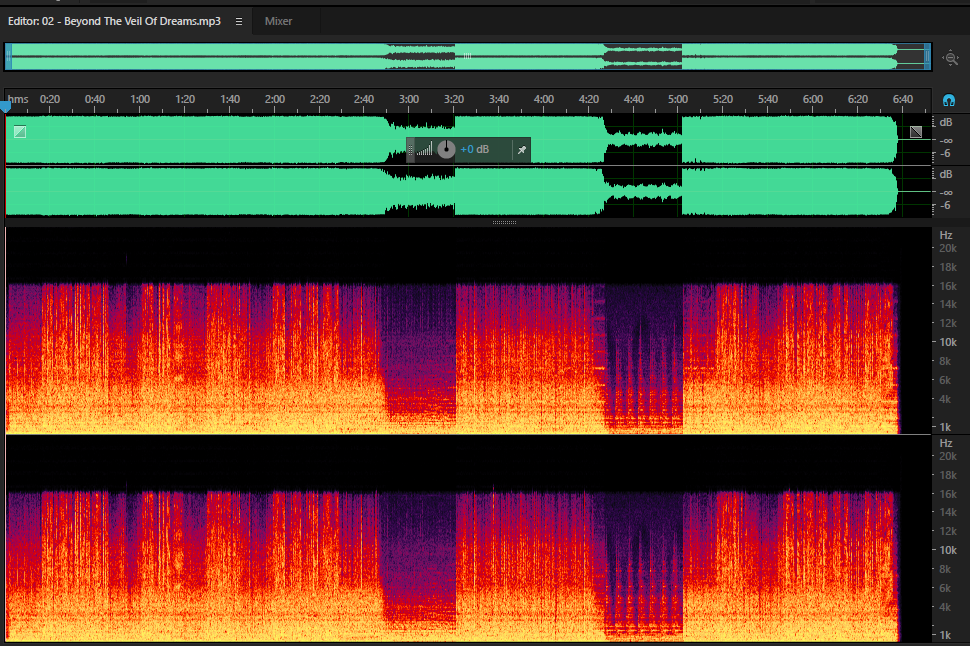Click the 16k mark on the upper frequency scale
Image resolution: width=970 pixels, height=646 pixels.
[948, 286]
